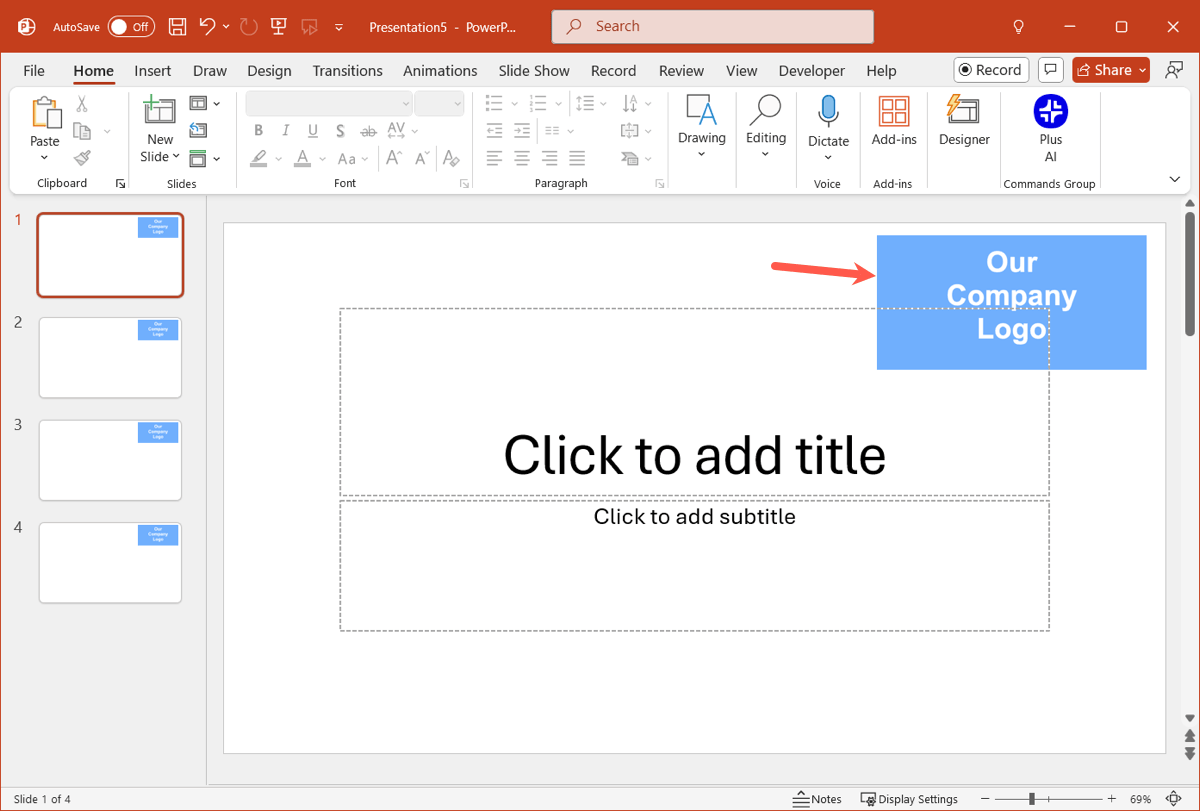
Task: Open the Comments pane icon
Action: [x=1050, y=70]
